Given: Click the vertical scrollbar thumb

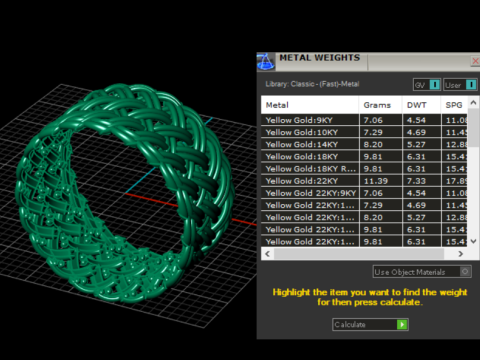Looking at the screenshot, I should pos(473,127).
